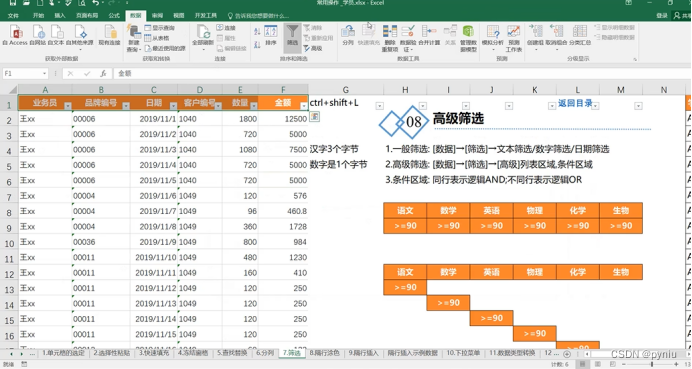Select all cells via the corner button
The width and height of the screenshot is (692, 369).
coord(9,90)
